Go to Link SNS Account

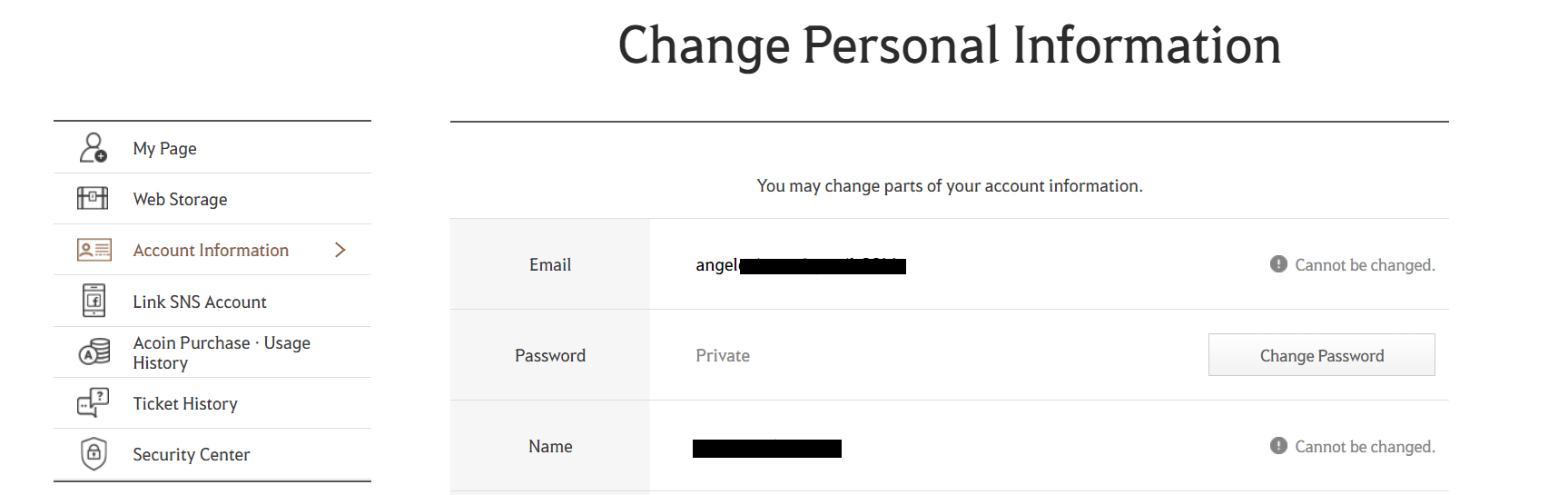point(200,302)
